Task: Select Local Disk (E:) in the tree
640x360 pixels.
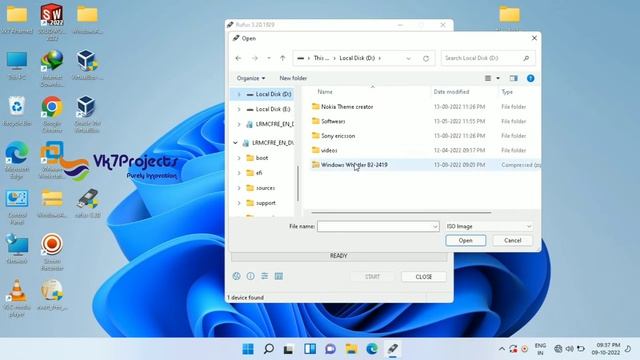Action: tap(273, 109)
